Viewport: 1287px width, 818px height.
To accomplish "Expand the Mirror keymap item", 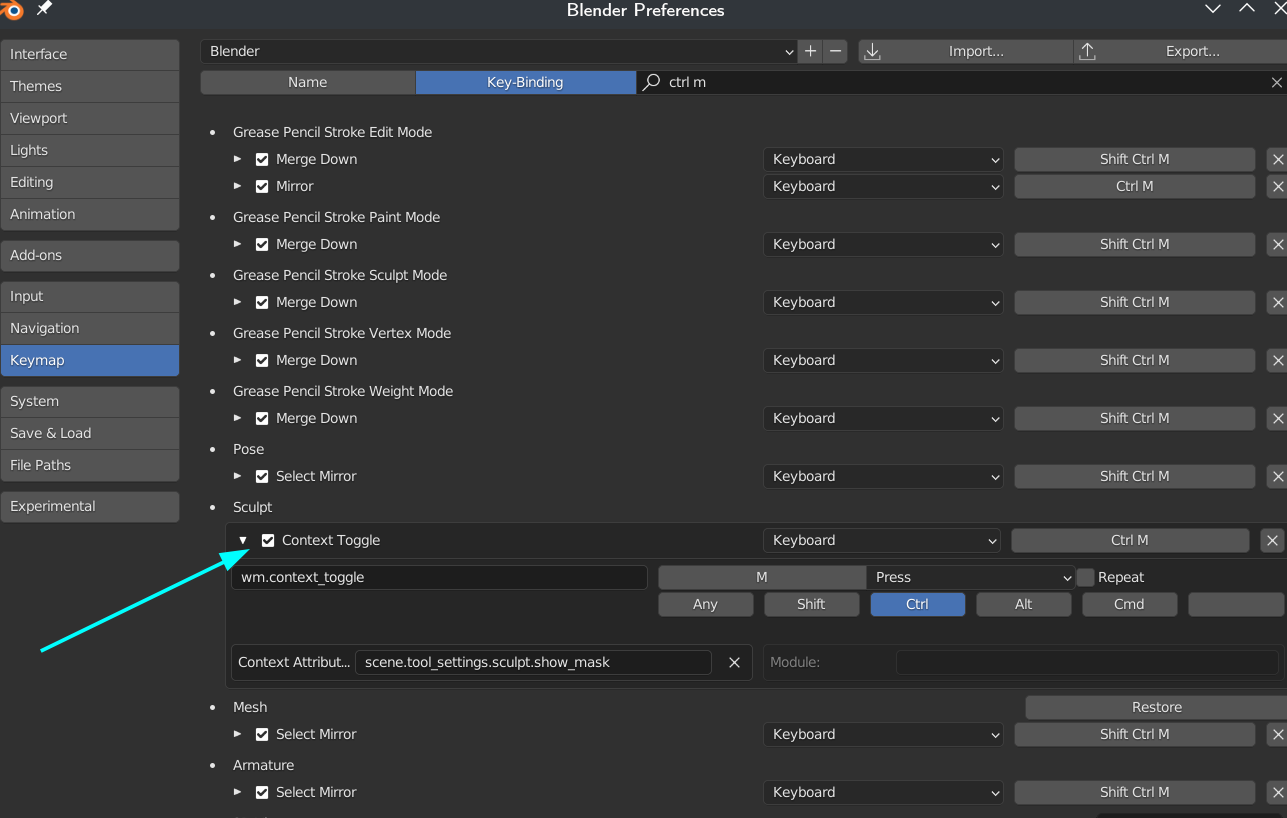I will (238, 186).
